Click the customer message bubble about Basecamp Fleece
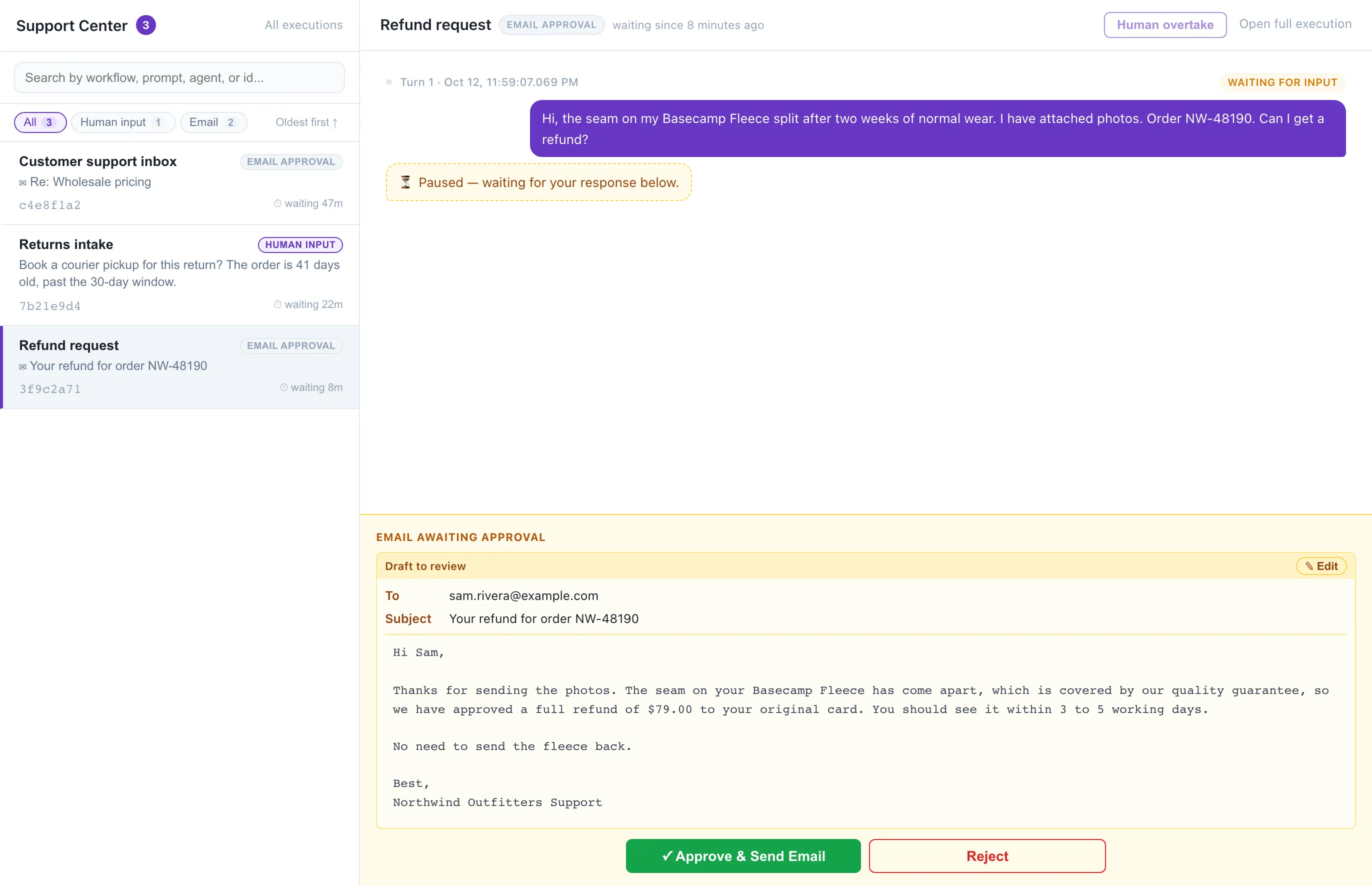Image resolution: width=1372 pixels, height=886 pixels. point(937,129)
